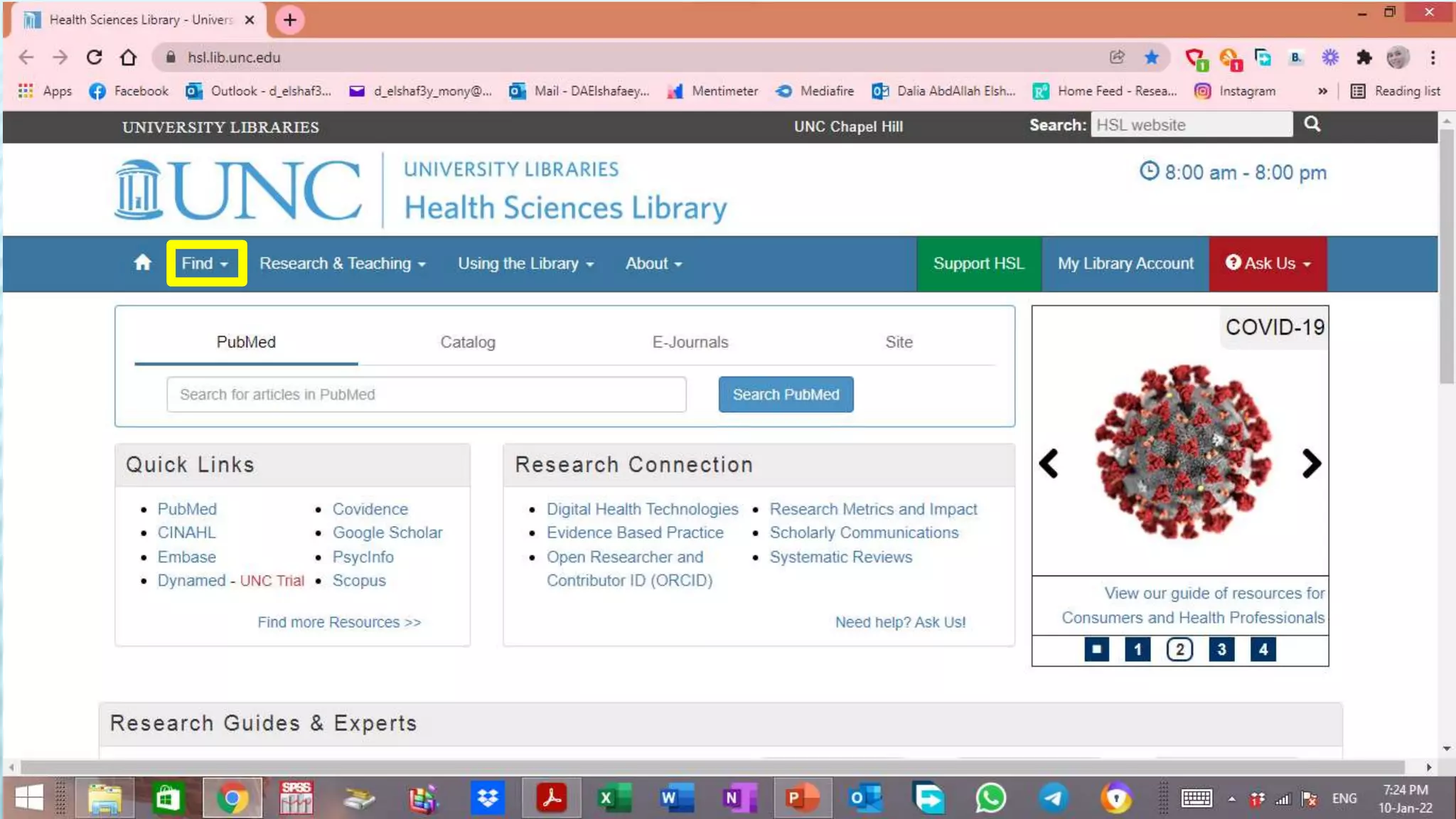Image resolution: width=1456 pixels, height=819 pixels.
Task: Bookmark the page with the star icon
Action: click(1151, 58)
